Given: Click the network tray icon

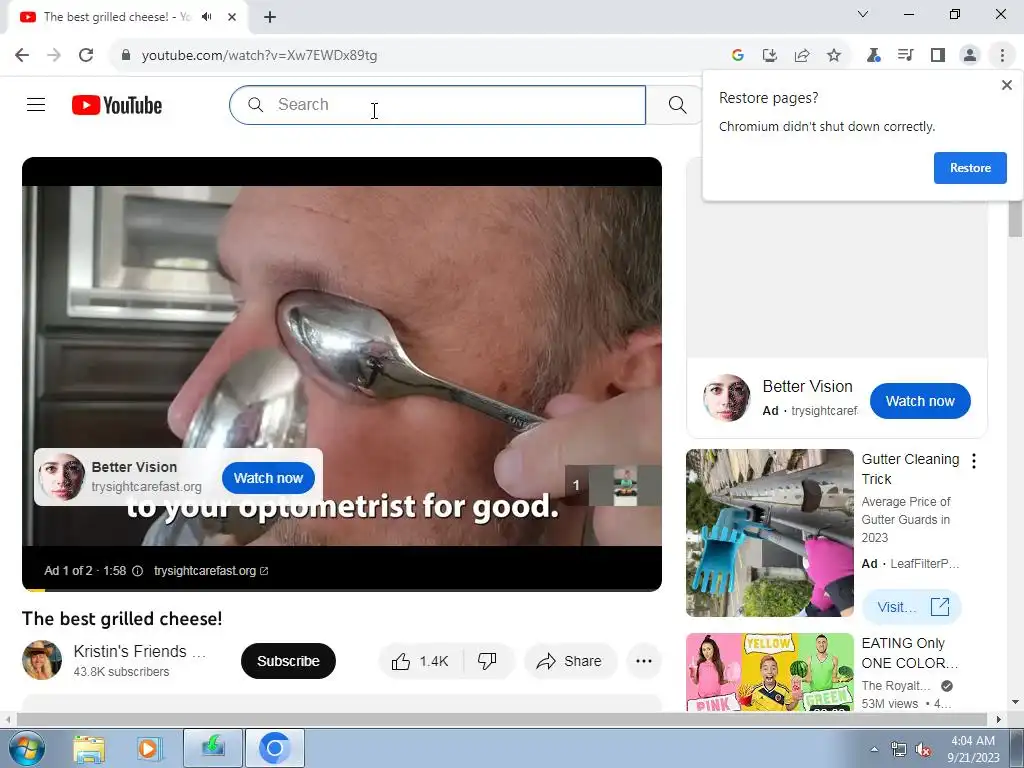Looking at the screenshot, I should pyautogui.click(x=899, y=750).
